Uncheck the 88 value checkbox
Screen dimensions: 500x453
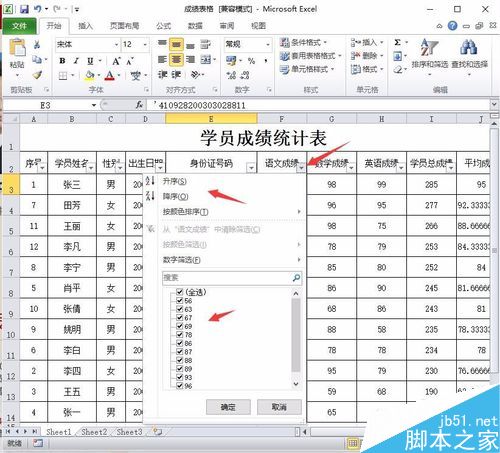point(180,360)
